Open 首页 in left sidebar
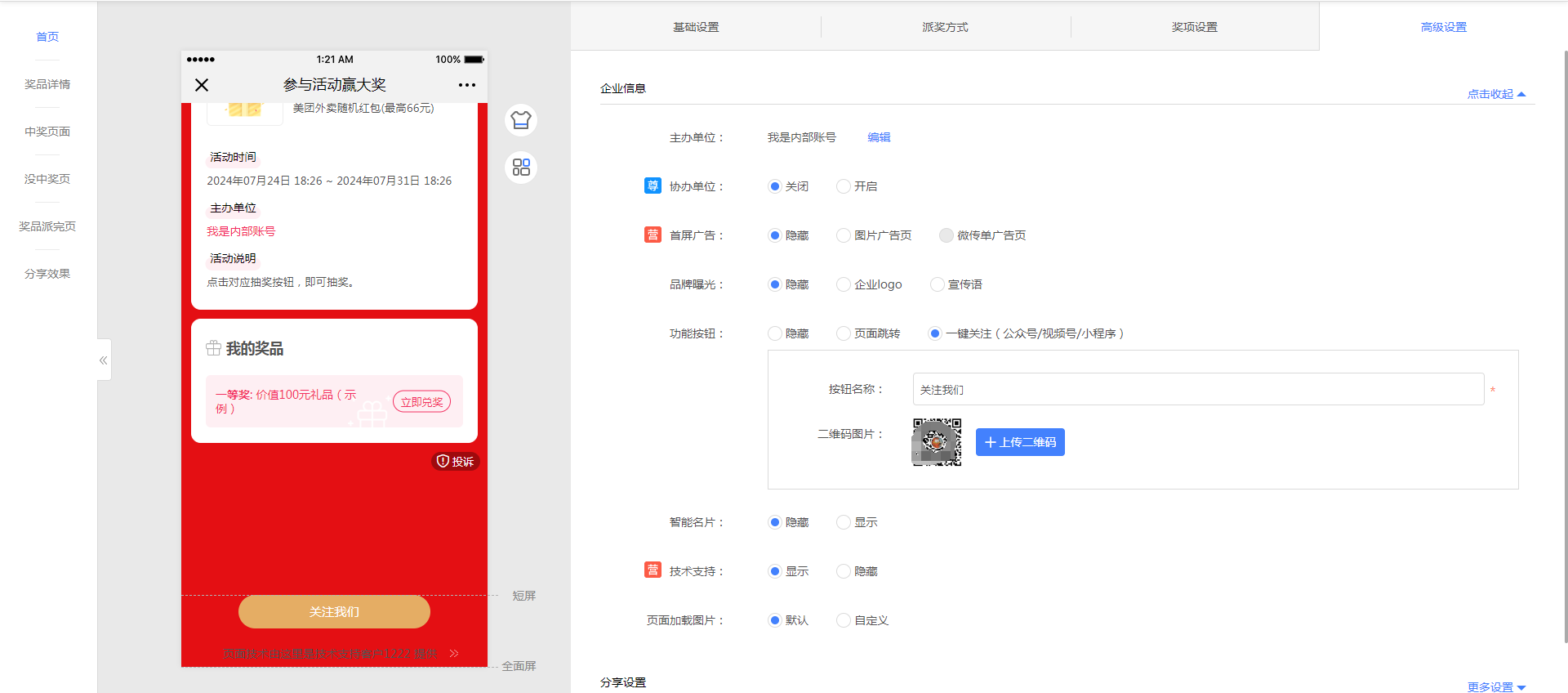Screen dimensions: 1568x693 point(47,37)
